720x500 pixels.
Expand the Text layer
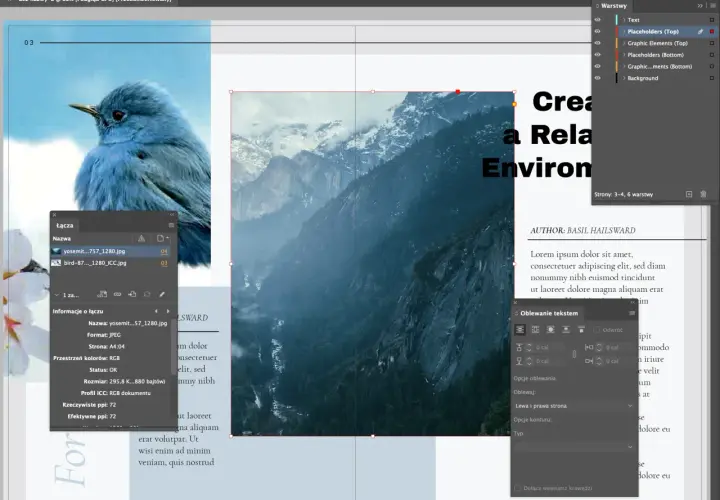pos(624,20)
